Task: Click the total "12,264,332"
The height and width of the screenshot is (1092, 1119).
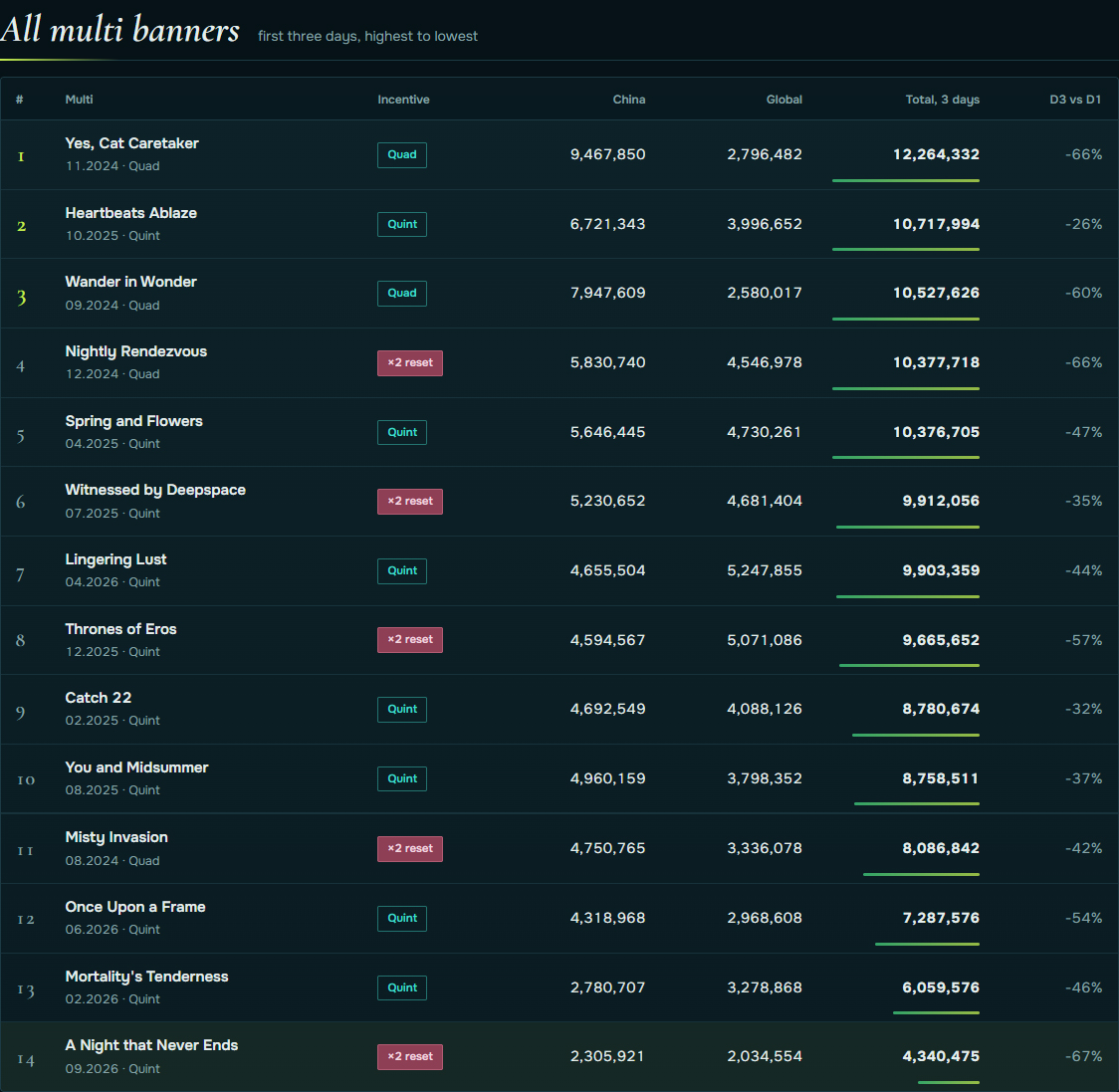Action: [x=936, y=154]
